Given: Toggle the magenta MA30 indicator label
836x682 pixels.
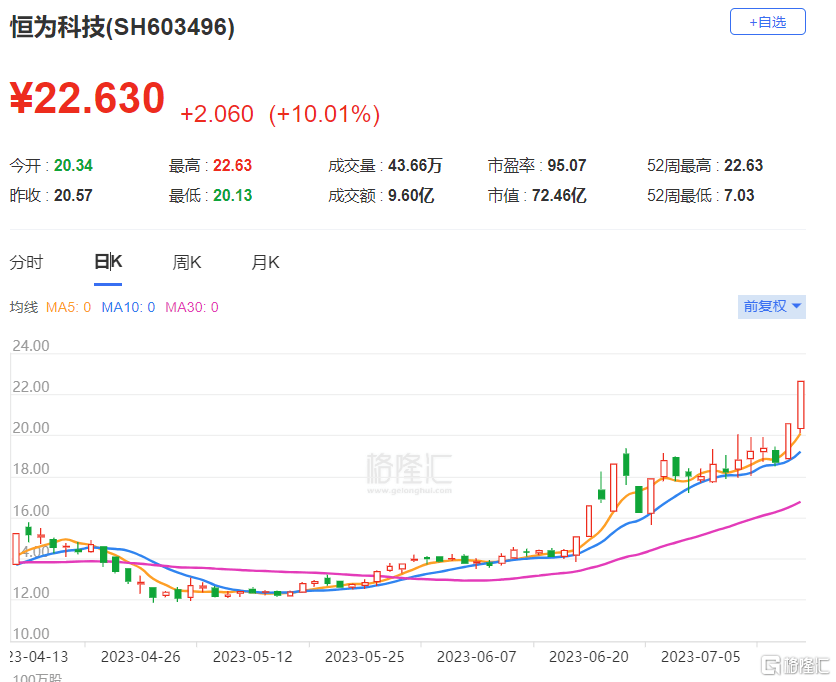Looking at the screenshot, I should point(191,307).
